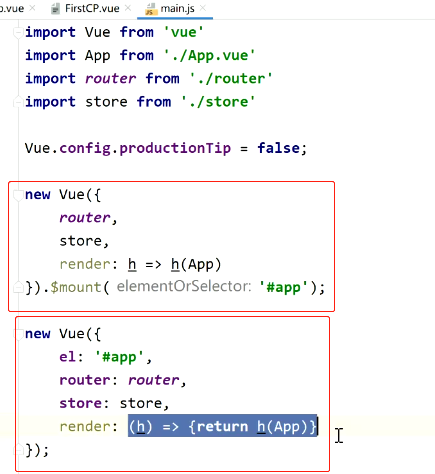Click the el property key
Viewport: 435px width, 474px height.
(67, 357)
